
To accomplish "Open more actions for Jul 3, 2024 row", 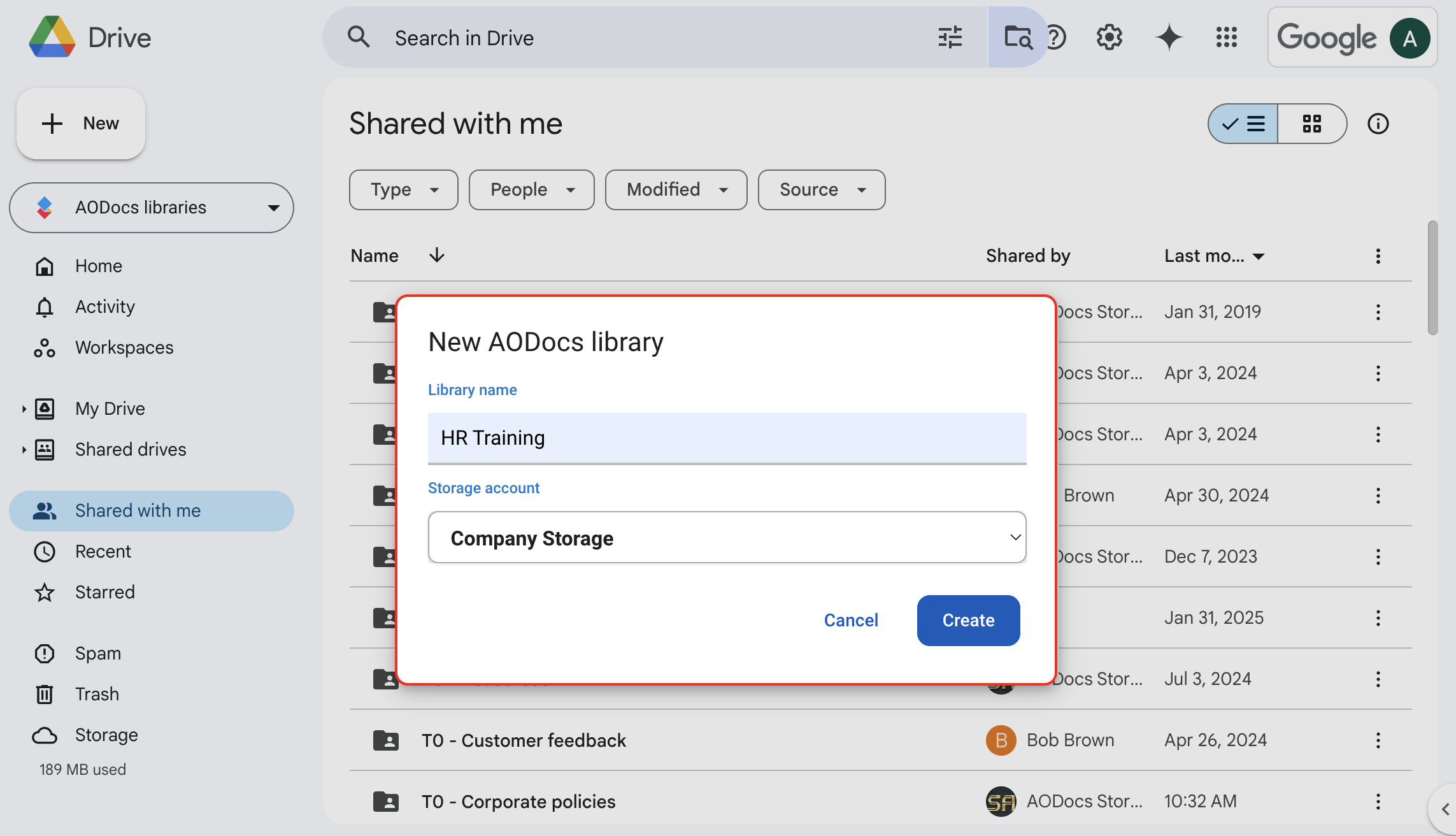I will point(1378,679).
